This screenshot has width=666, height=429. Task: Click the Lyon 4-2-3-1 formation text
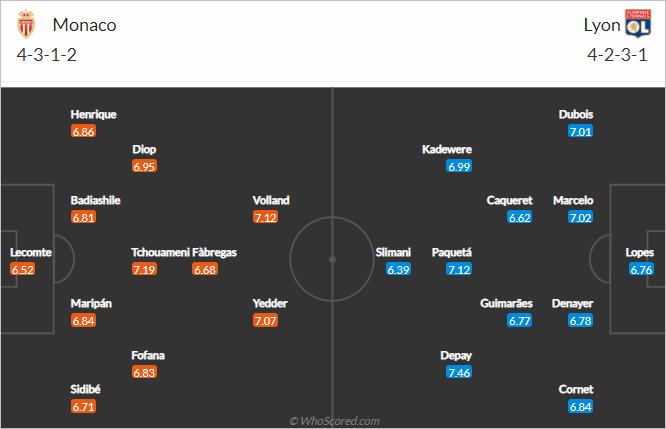617,55
